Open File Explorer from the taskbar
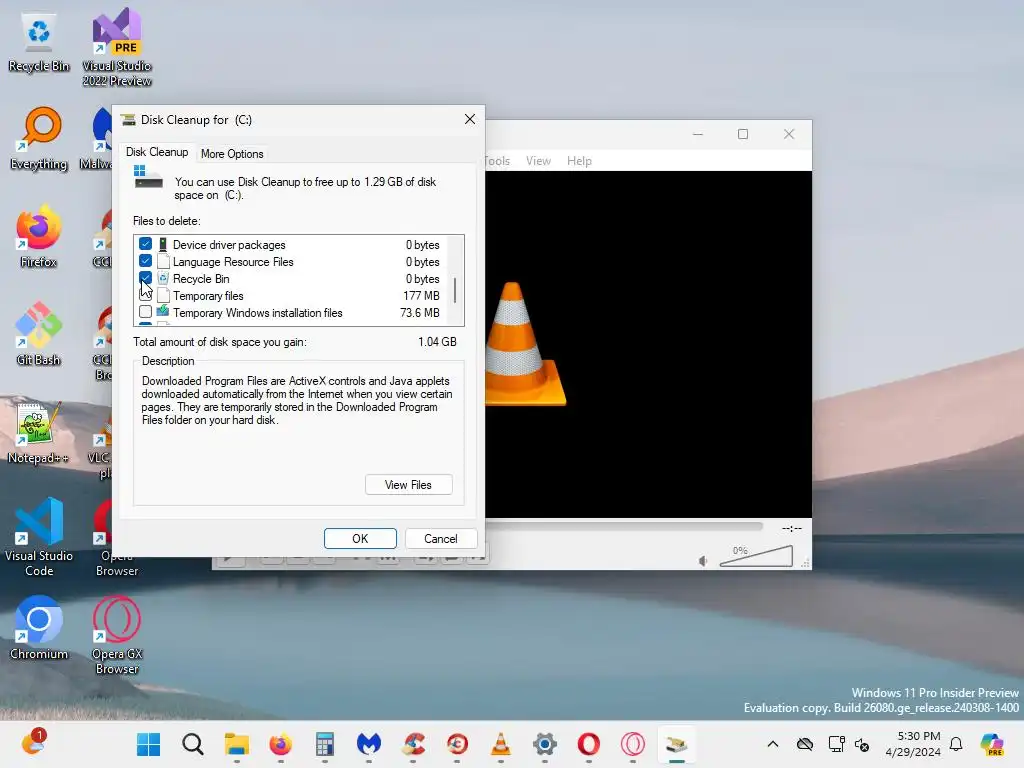This screenshot has height=768, width=1024. [x=236, y=744]
